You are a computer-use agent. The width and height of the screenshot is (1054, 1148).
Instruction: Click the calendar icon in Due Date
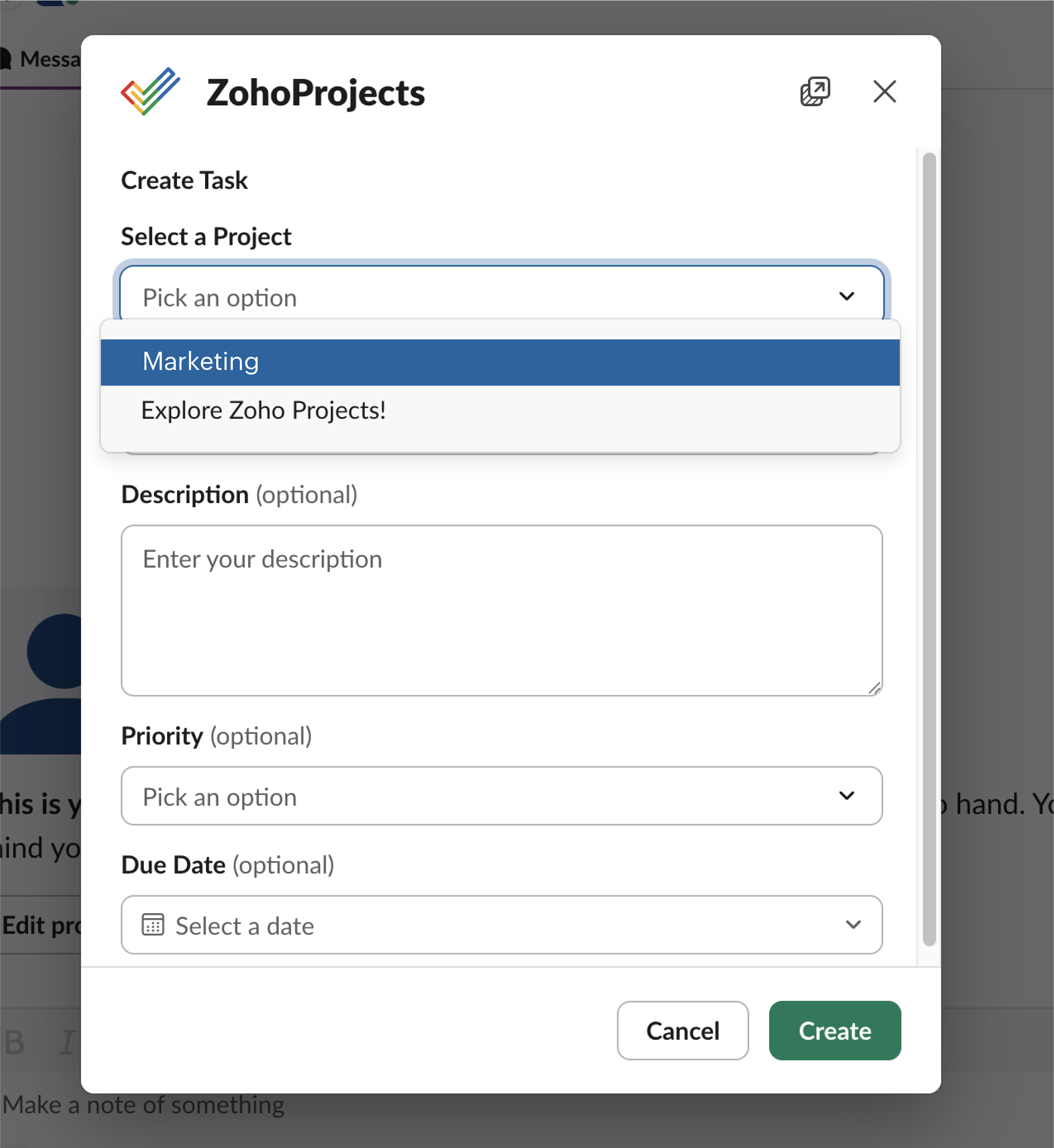152,924
